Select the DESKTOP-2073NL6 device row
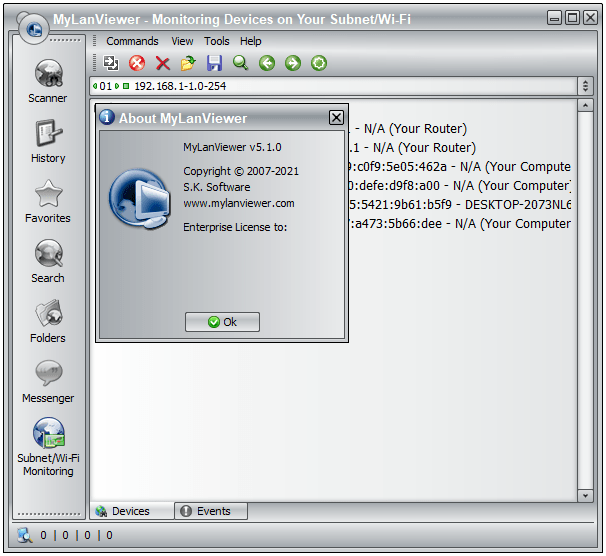 click(460, 204)
